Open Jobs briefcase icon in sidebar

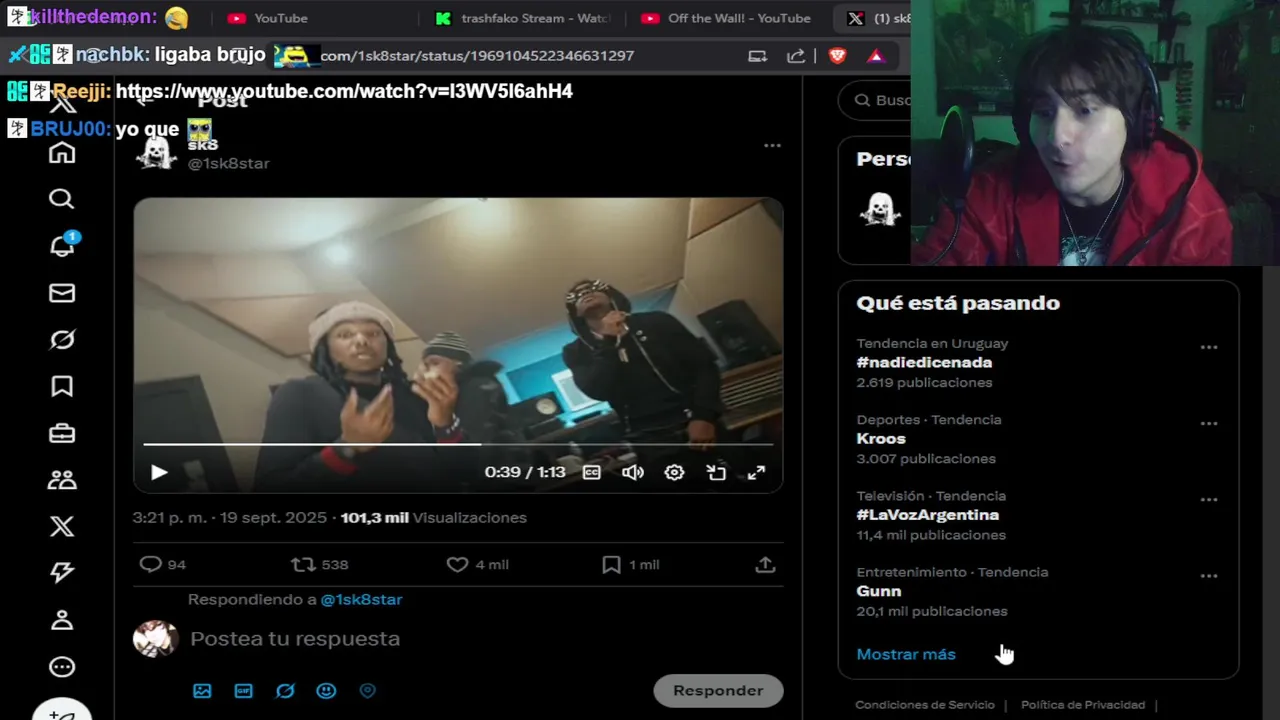click(62, 433)
